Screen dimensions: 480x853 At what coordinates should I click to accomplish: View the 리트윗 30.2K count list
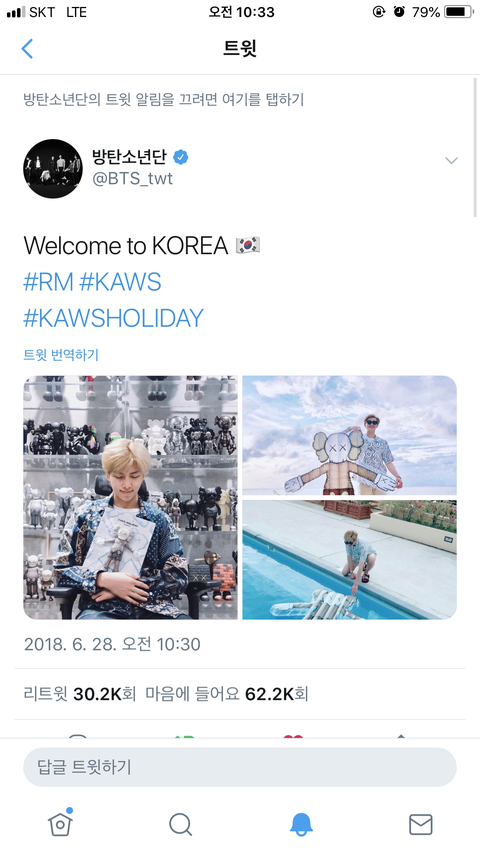coord(79,694)
